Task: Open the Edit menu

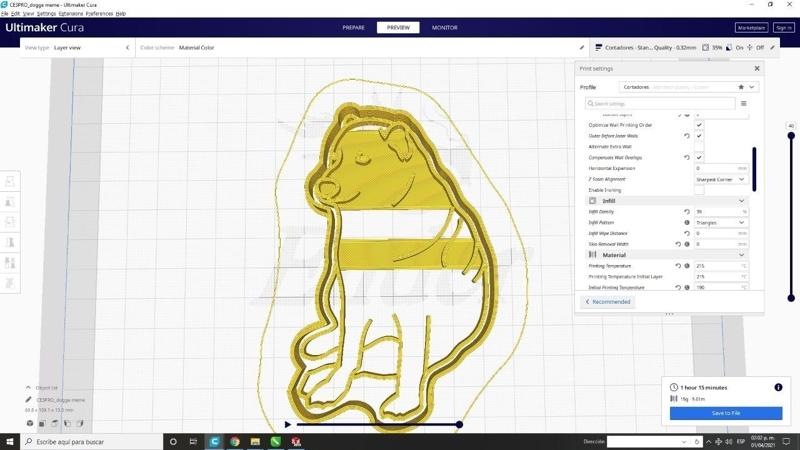Action: tap(16, 14)
